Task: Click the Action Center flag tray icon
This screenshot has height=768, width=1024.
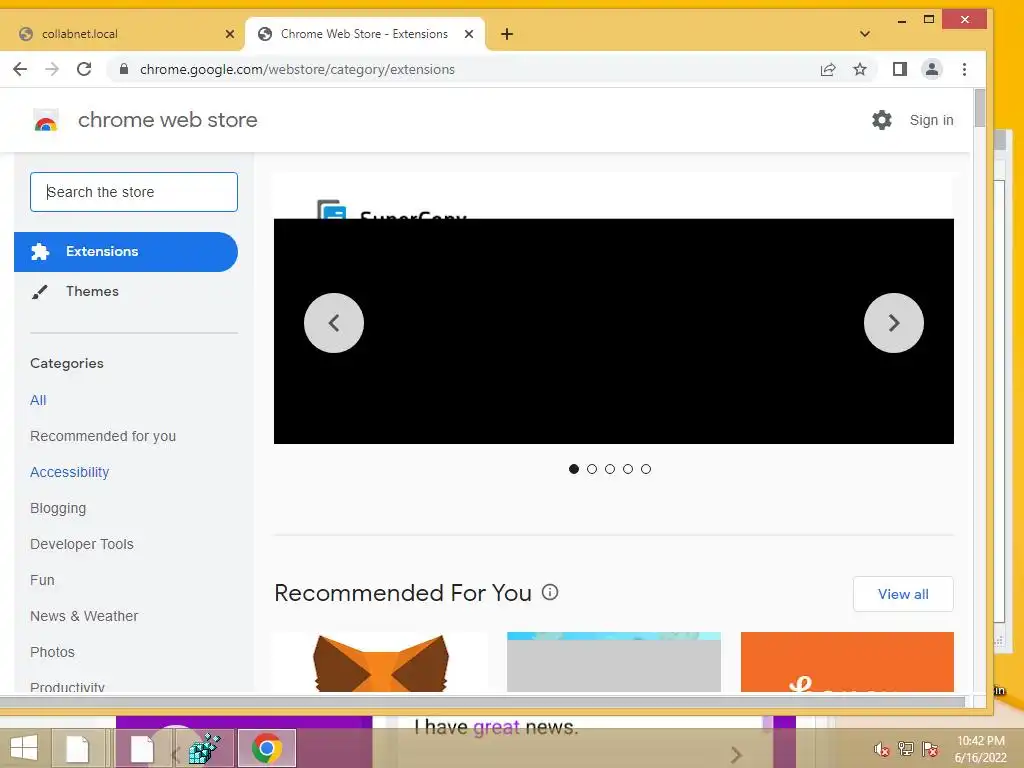Action: (930, 749)
